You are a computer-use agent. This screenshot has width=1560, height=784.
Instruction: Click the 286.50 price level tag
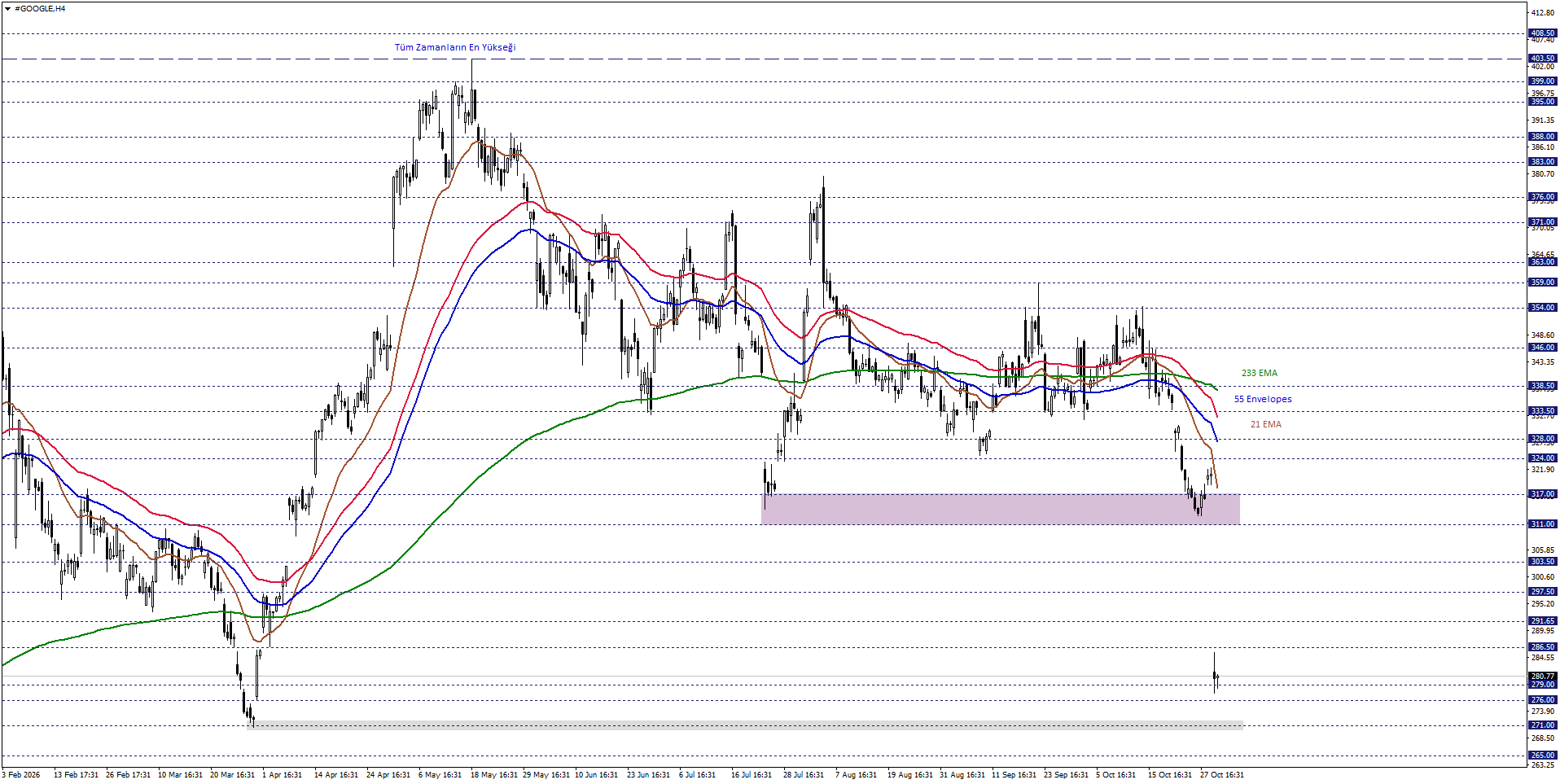(x=1542, y=647)
